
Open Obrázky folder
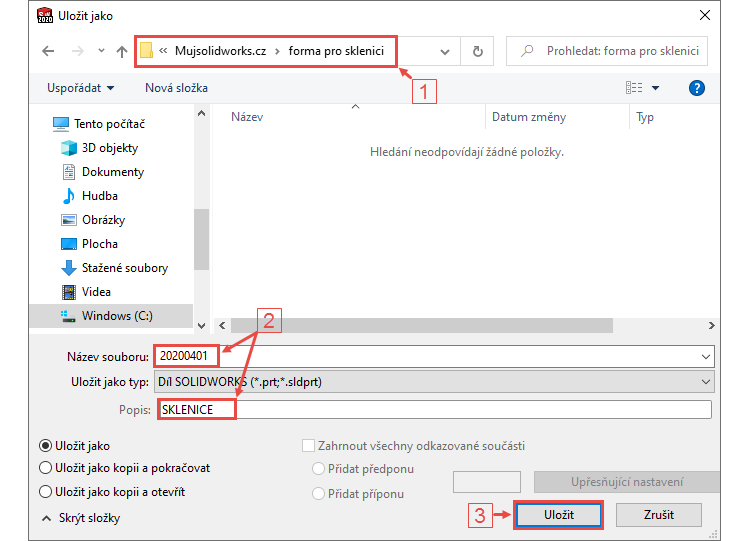coord(104,220)
